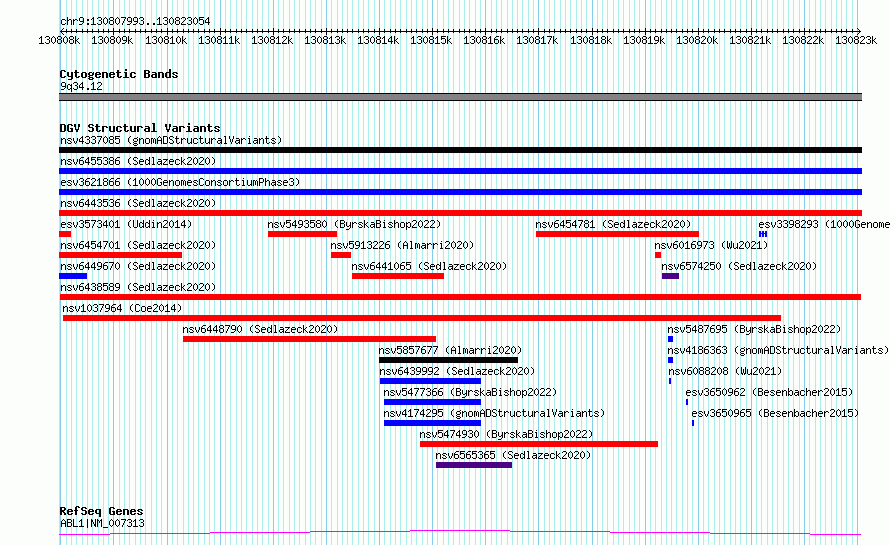890x545 pixels.
Task: Click nsv5487695 (ByrskaBishop2022) variant label
Action: click(x=754, y=329)
